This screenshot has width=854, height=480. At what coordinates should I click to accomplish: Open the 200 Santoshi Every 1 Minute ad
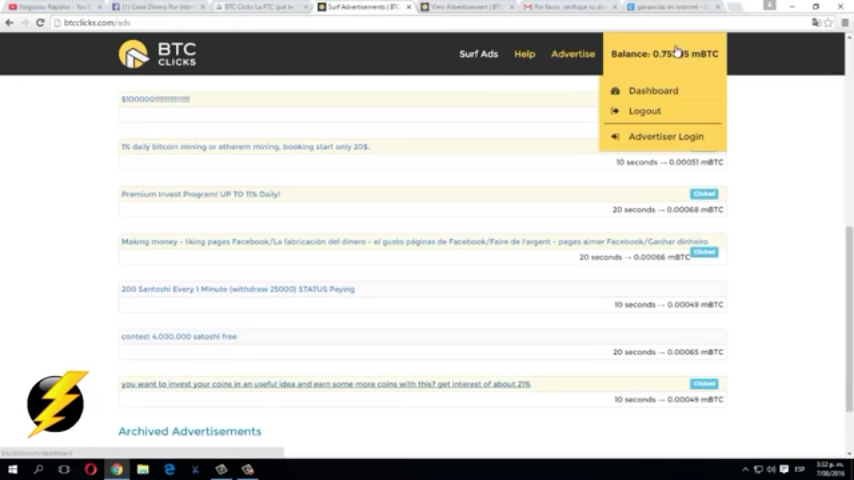[238, 289]
